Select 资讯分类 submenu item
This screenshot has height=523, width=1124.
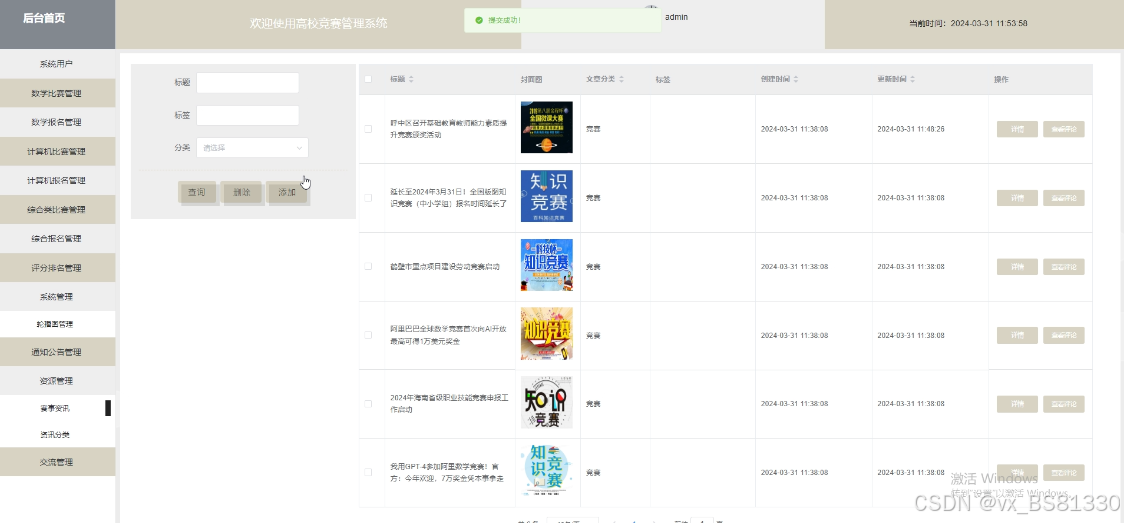click(57, 435)
